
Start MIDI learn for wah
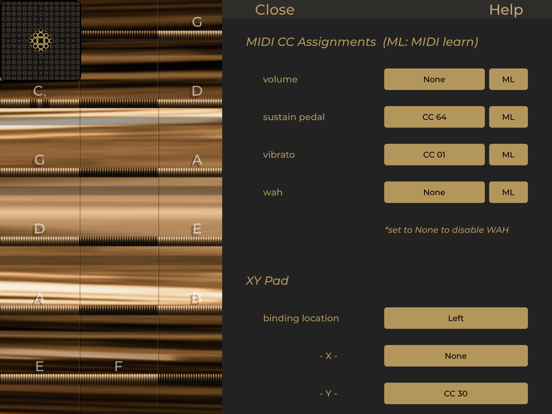pos(508,192)
